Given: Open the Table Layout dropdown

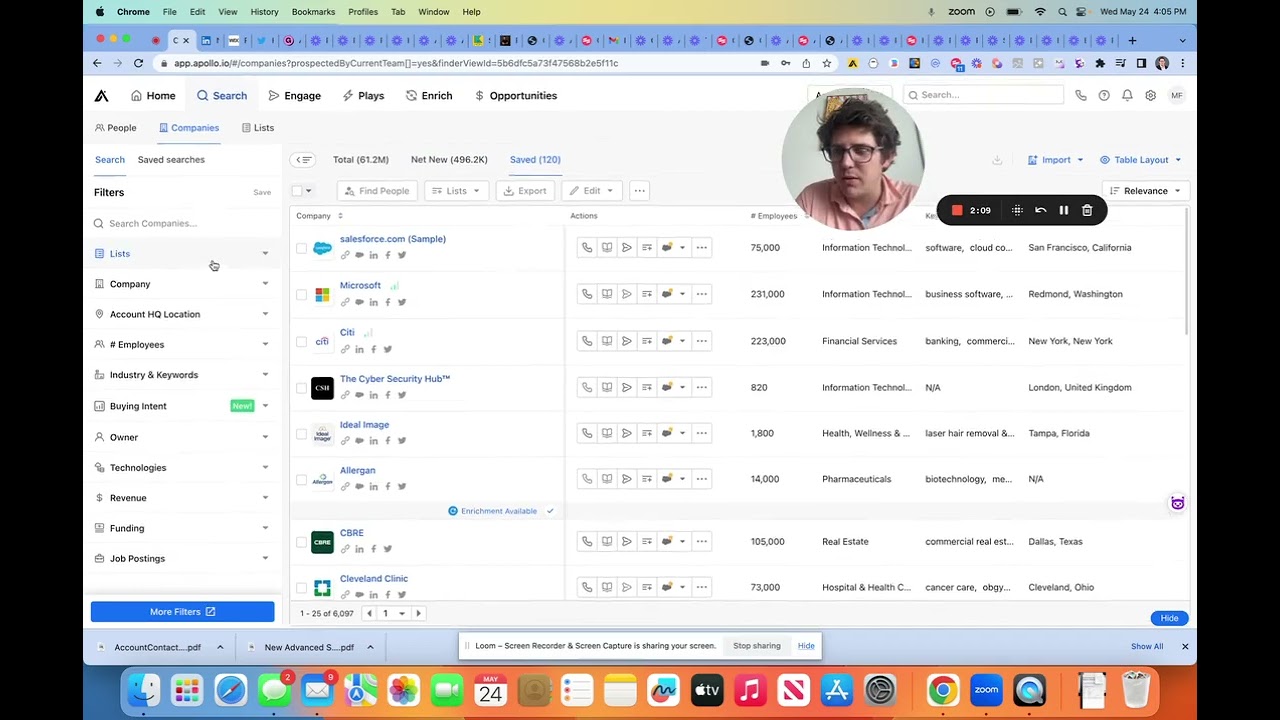Looking at the screenshot, I should [x=1140, y=160].
